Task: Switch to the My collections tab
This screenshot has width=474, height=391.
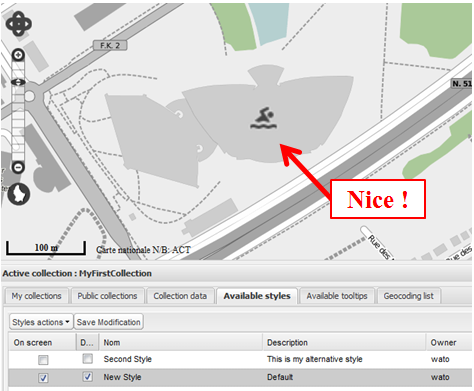Action: (37, 296)
